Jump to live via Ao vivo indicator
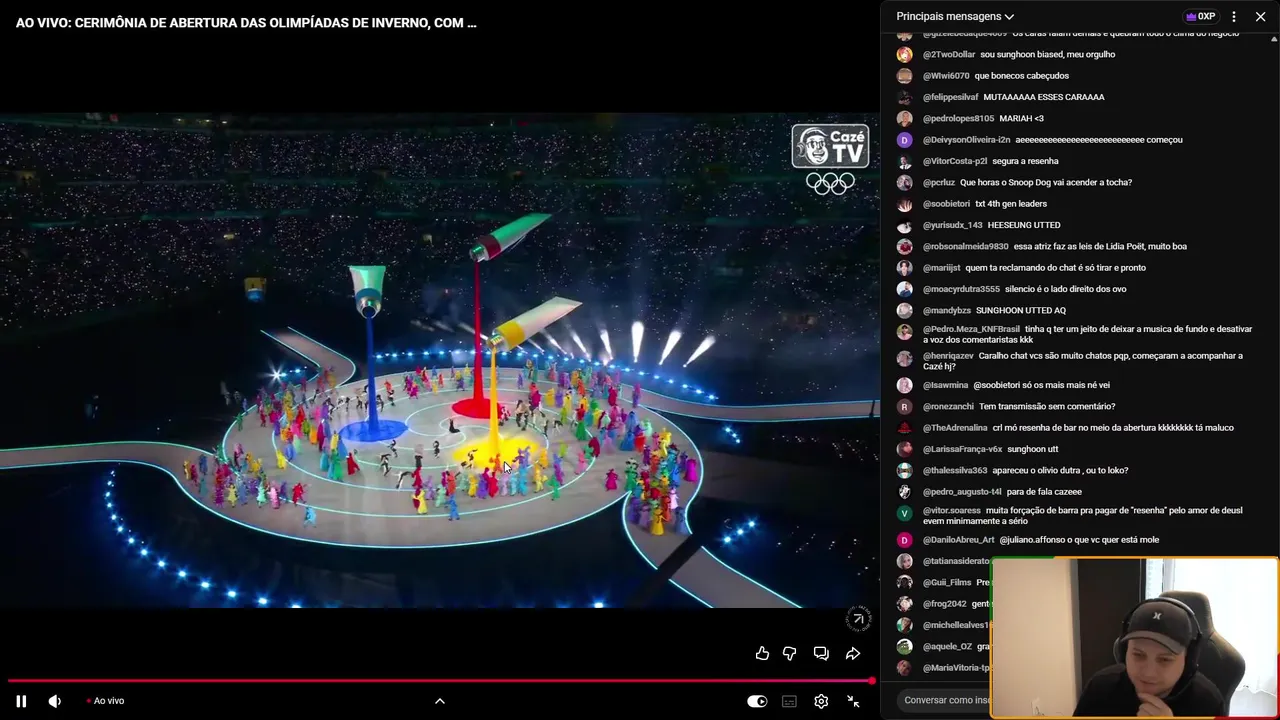The image size is (1280, 720). point(105,701)
